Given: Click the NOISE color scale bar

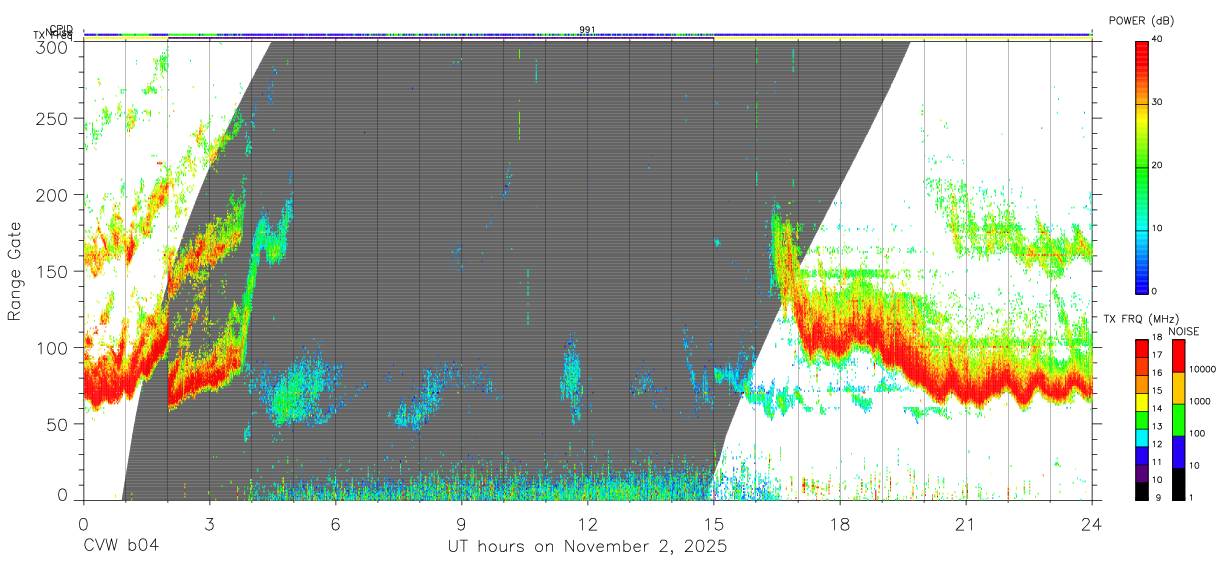Looking at the screenshot, I should 1178,419.
